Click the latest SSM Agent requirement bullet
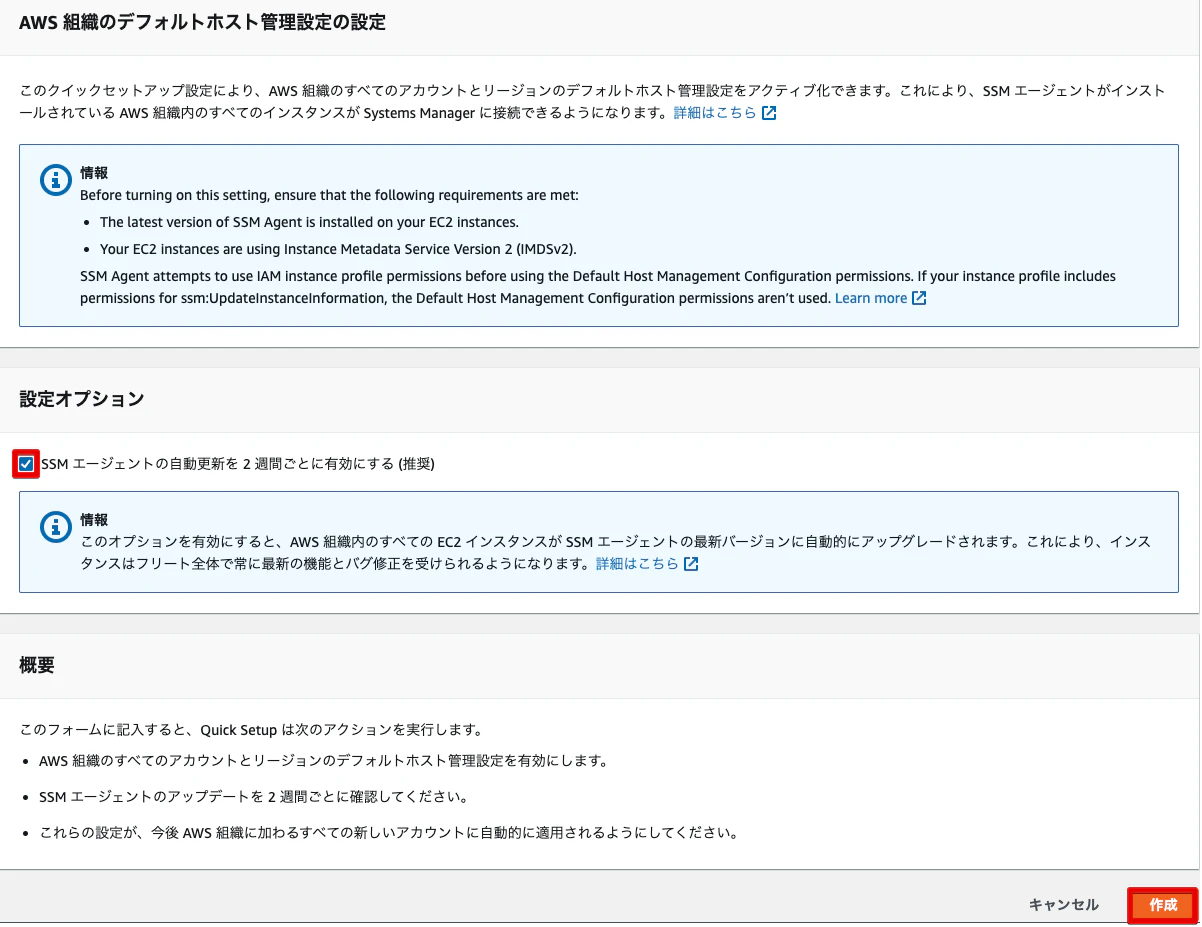 (x=309, y=222)
